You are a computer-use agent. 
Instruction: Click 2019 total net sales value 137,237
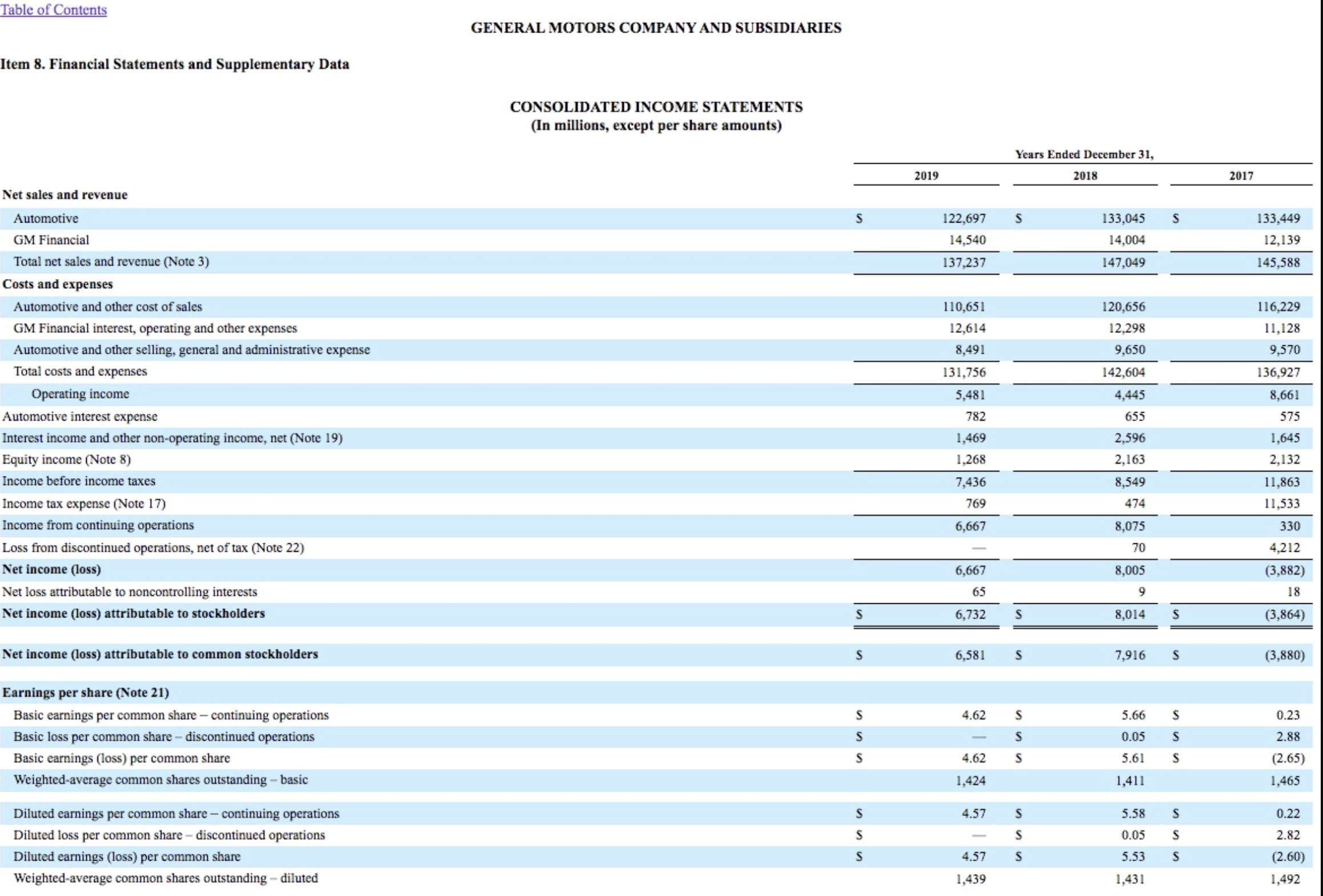963,263
